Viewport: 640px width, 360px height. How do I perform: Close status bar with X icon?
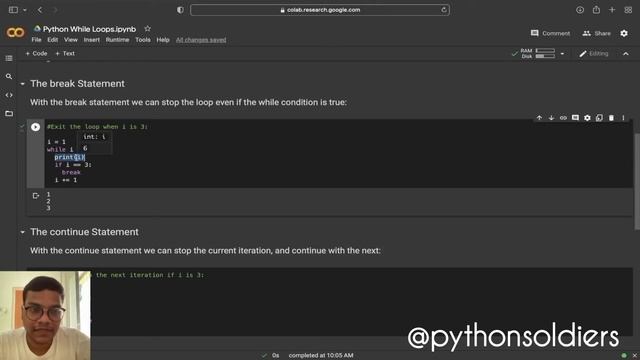click(x=635, y=355)
